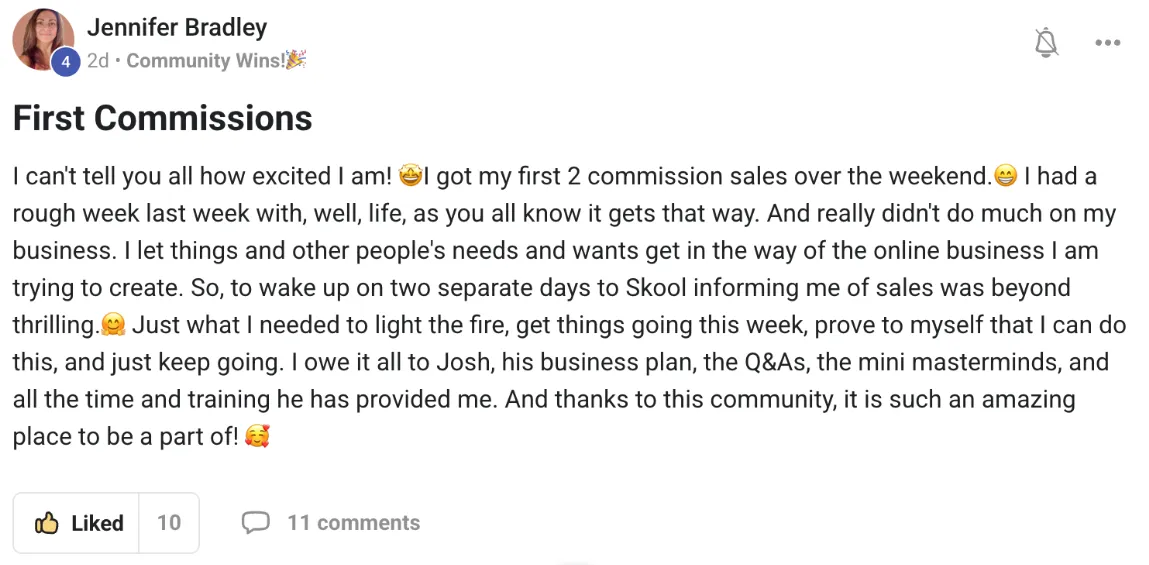This screenshot has height=565, width=1149.
Task: Select the Community Wins category
Action: [204, 61]
